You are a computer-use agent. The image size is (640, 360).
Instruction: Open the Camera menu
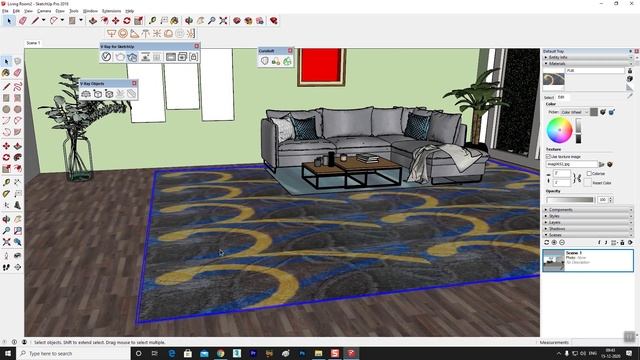click(44, 11)
